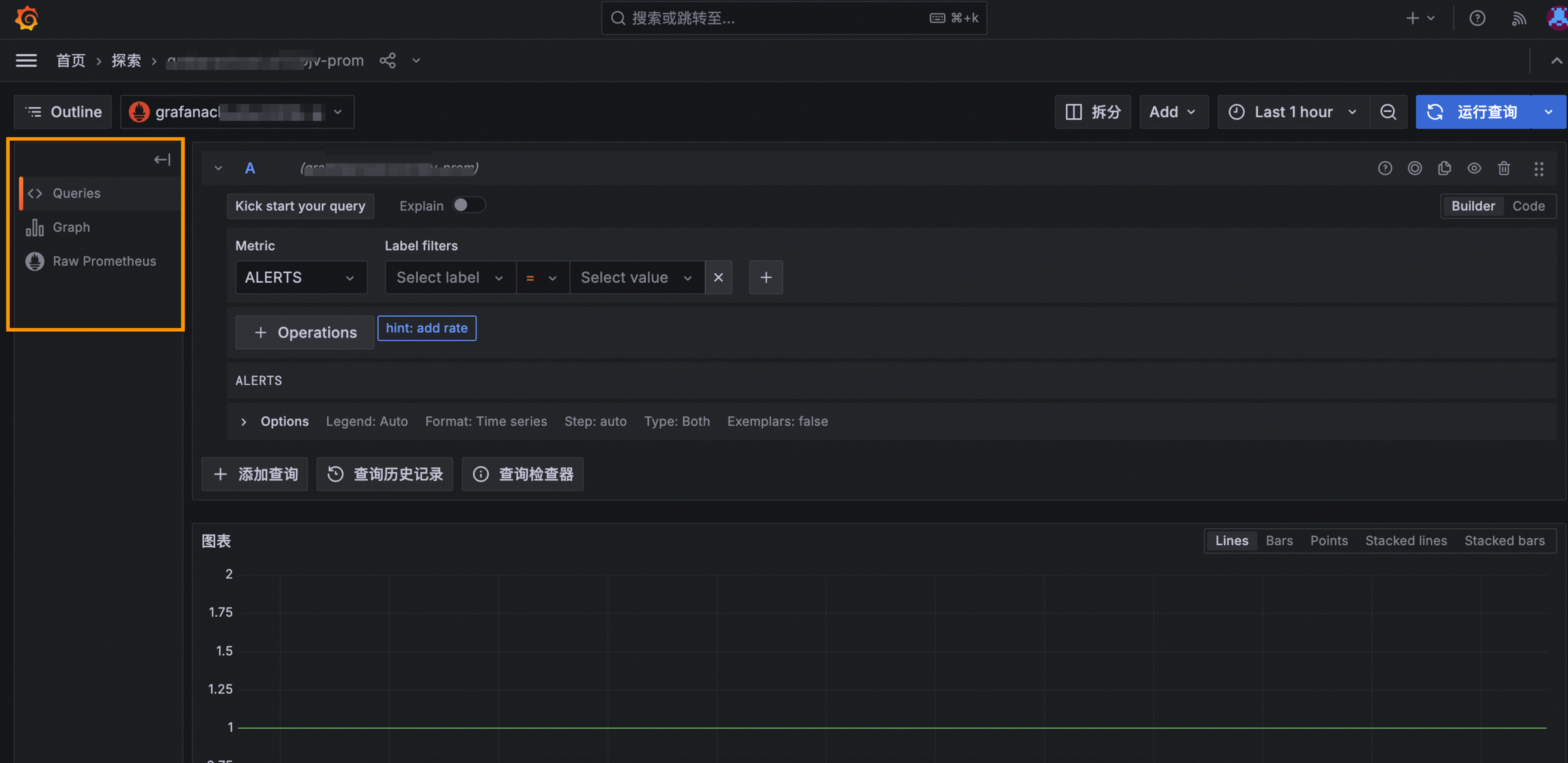The height and width of the screenshot is (763, 1568).
Task: Toggle the Explain switch
Action: pos(469,206)
